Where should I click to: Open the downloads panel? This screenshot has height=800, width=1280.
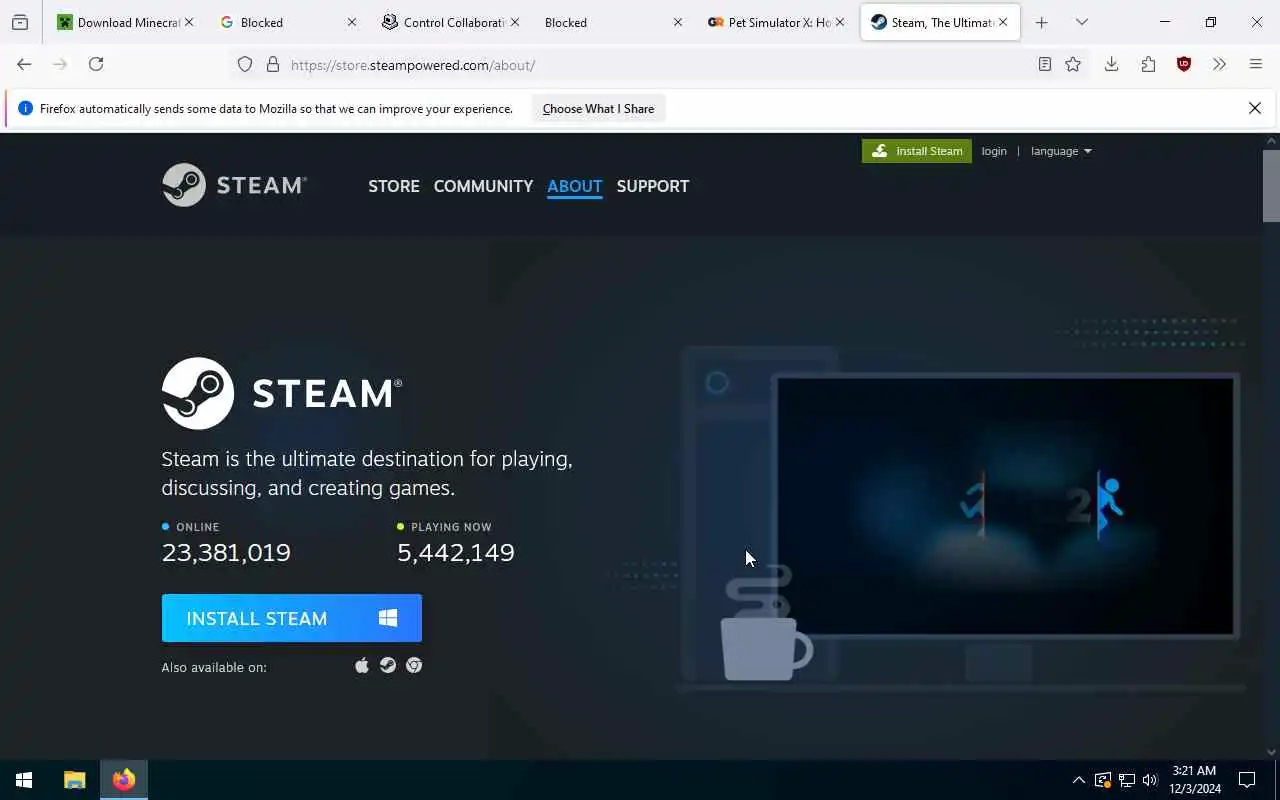[1111, 65]
